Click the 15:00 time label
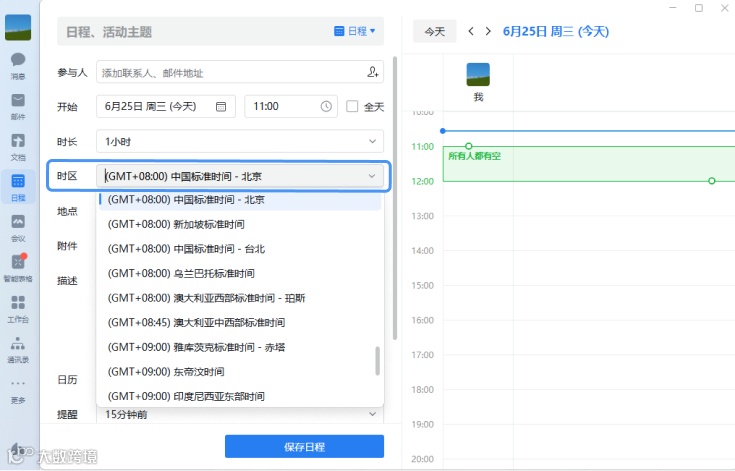 [422, 285]
